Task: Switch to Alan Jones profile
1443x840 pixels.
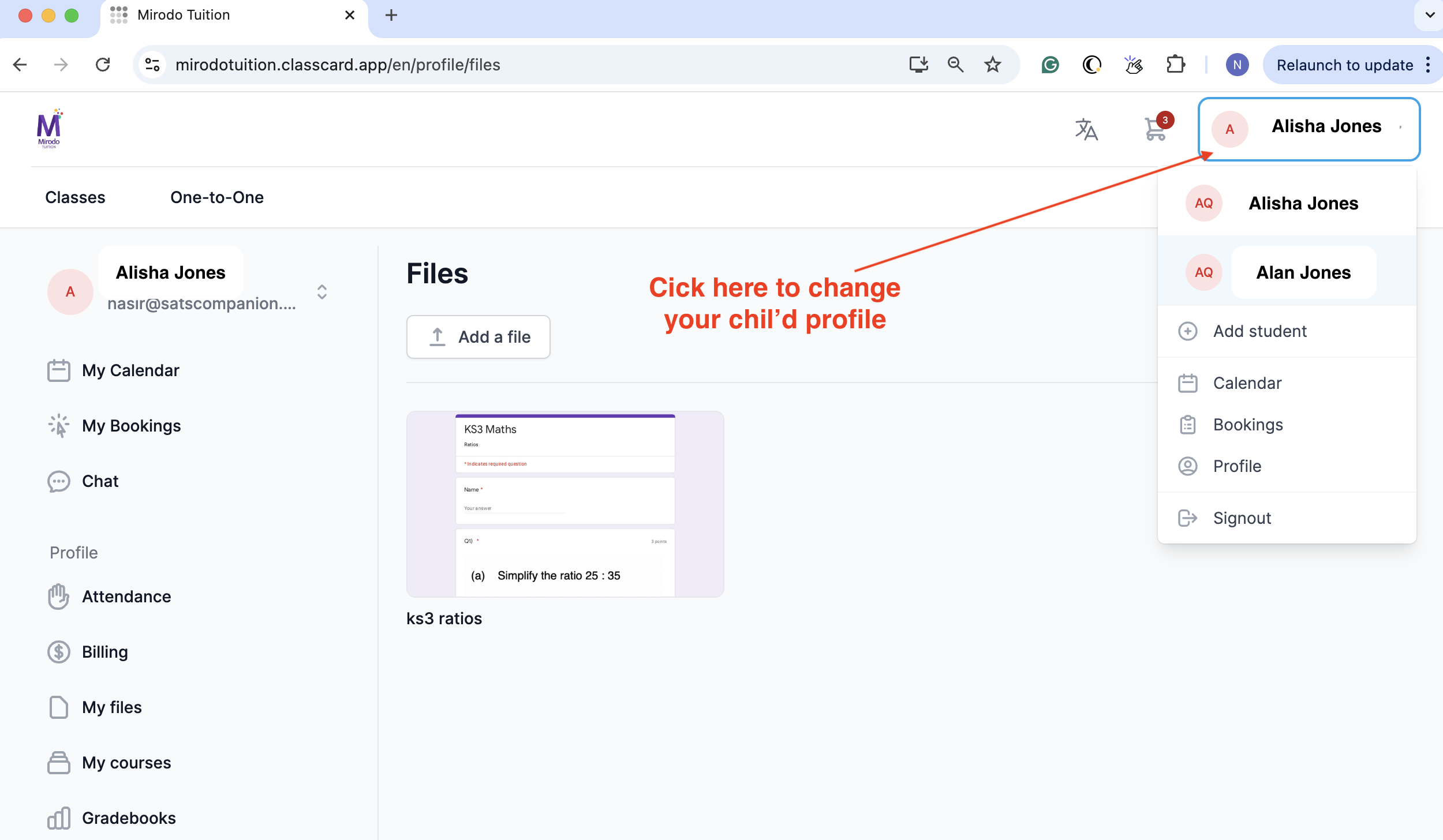Action: click(1303, 272)
